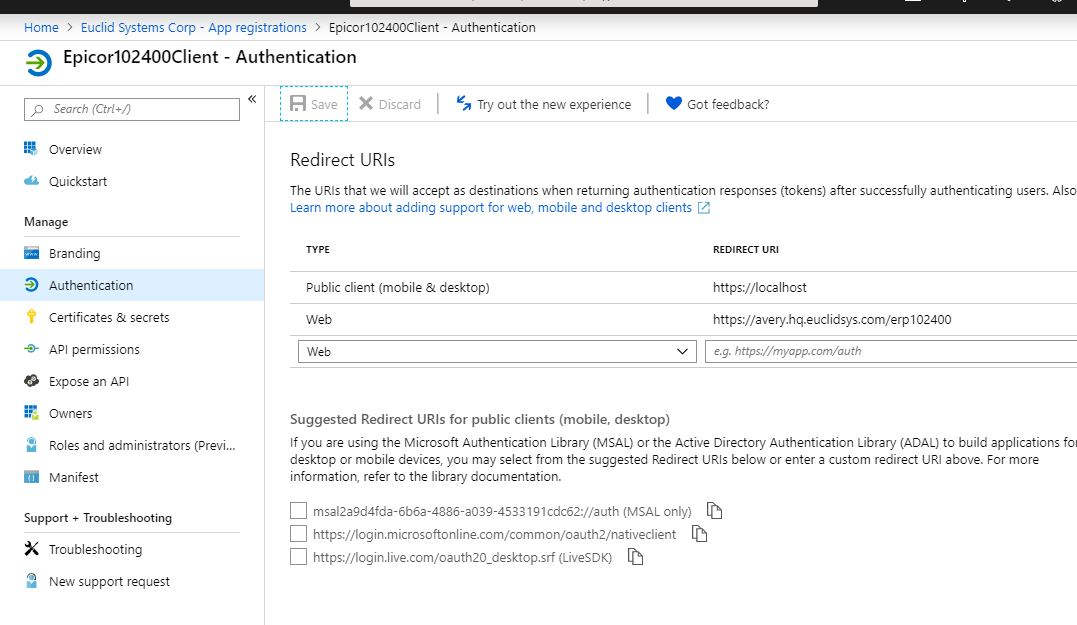The width and height of the screenshot is (1077, 625).
Task: Click the Got feedback? button label
Action: [728, 104]
